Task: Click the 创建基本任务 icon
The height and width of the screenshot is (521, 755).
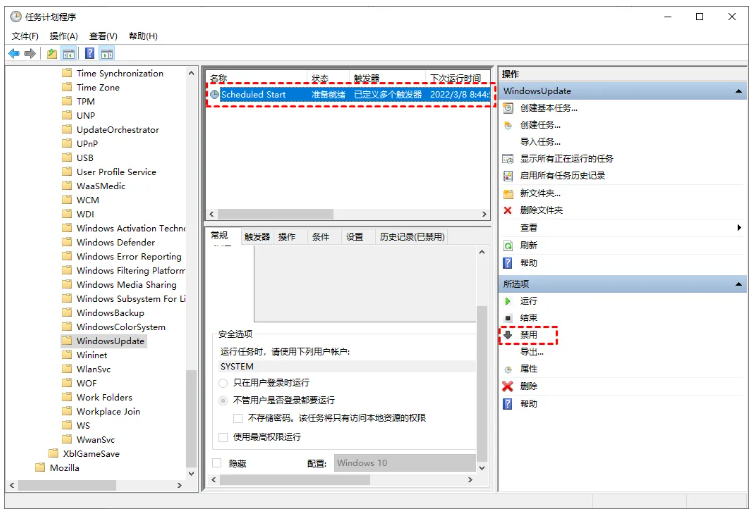Action: pyautogui.click(x=508, y=108)
